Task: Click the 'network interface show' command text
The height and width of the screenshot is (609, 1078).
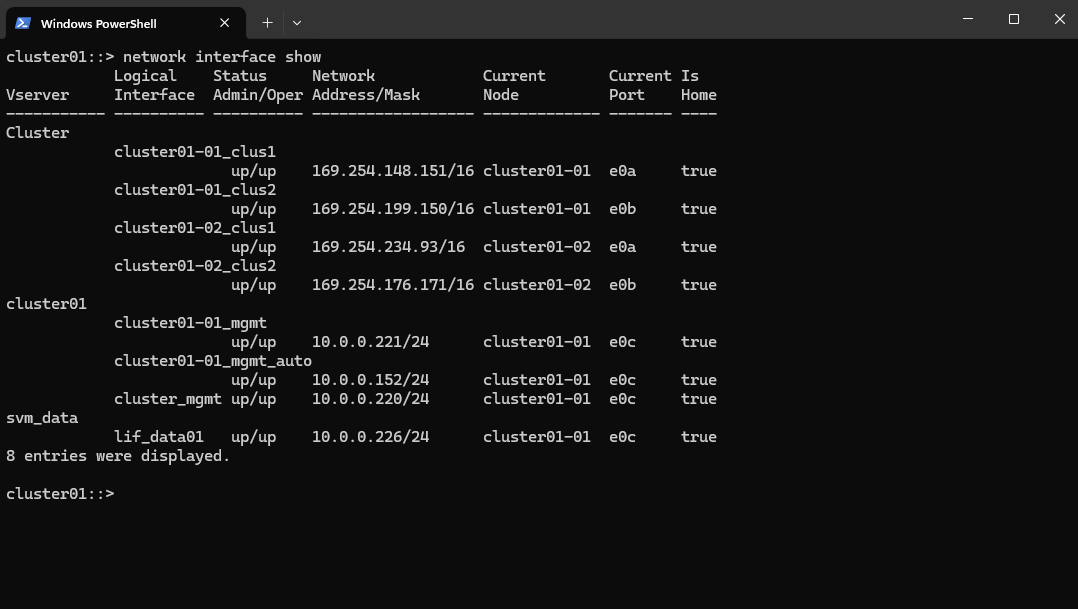Action: 222,56
